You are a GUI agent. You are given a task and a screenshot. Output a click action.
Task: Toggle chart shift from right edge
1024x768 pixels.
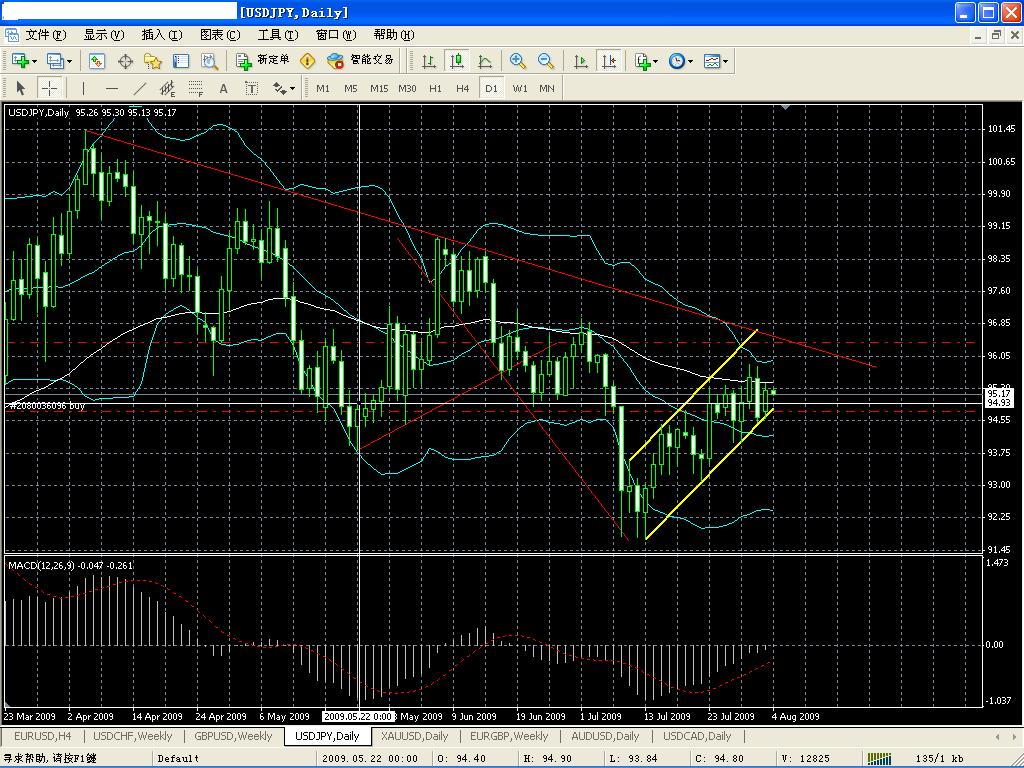608,61
